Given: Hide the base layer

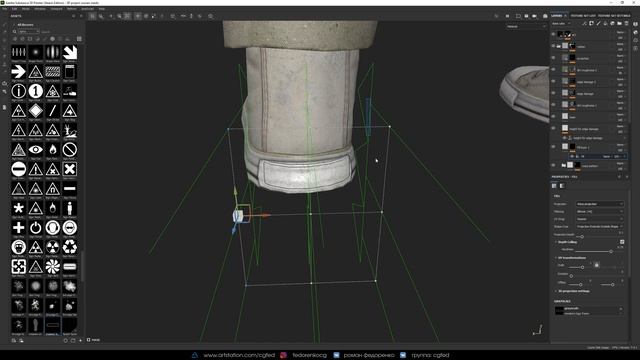Looking at the screenshot, I should coord(553,117).
